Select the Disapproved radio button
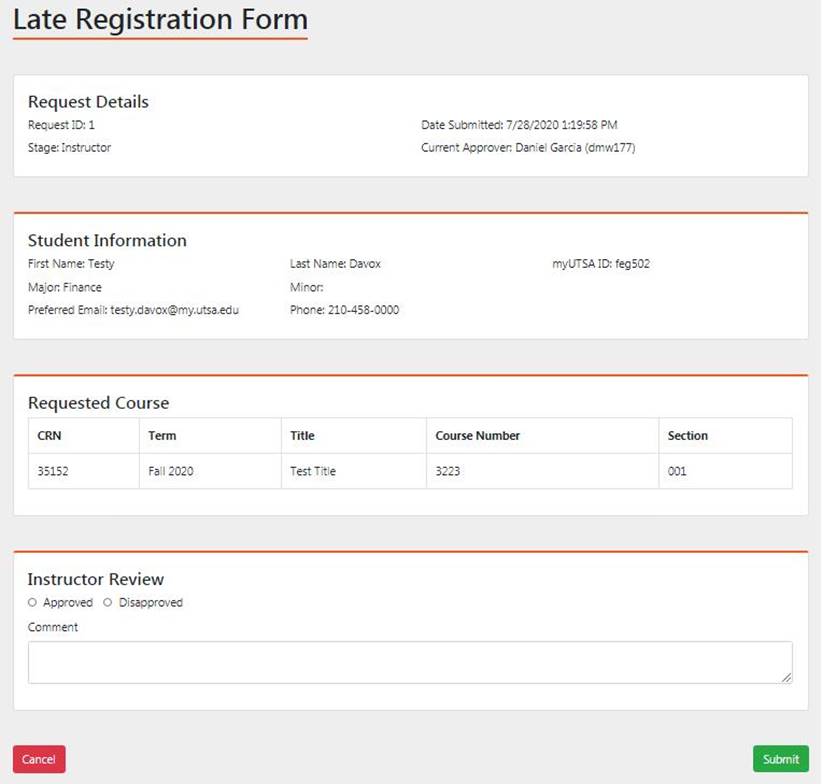This screenshot has height=784, width=822. [x=108, y=603]
